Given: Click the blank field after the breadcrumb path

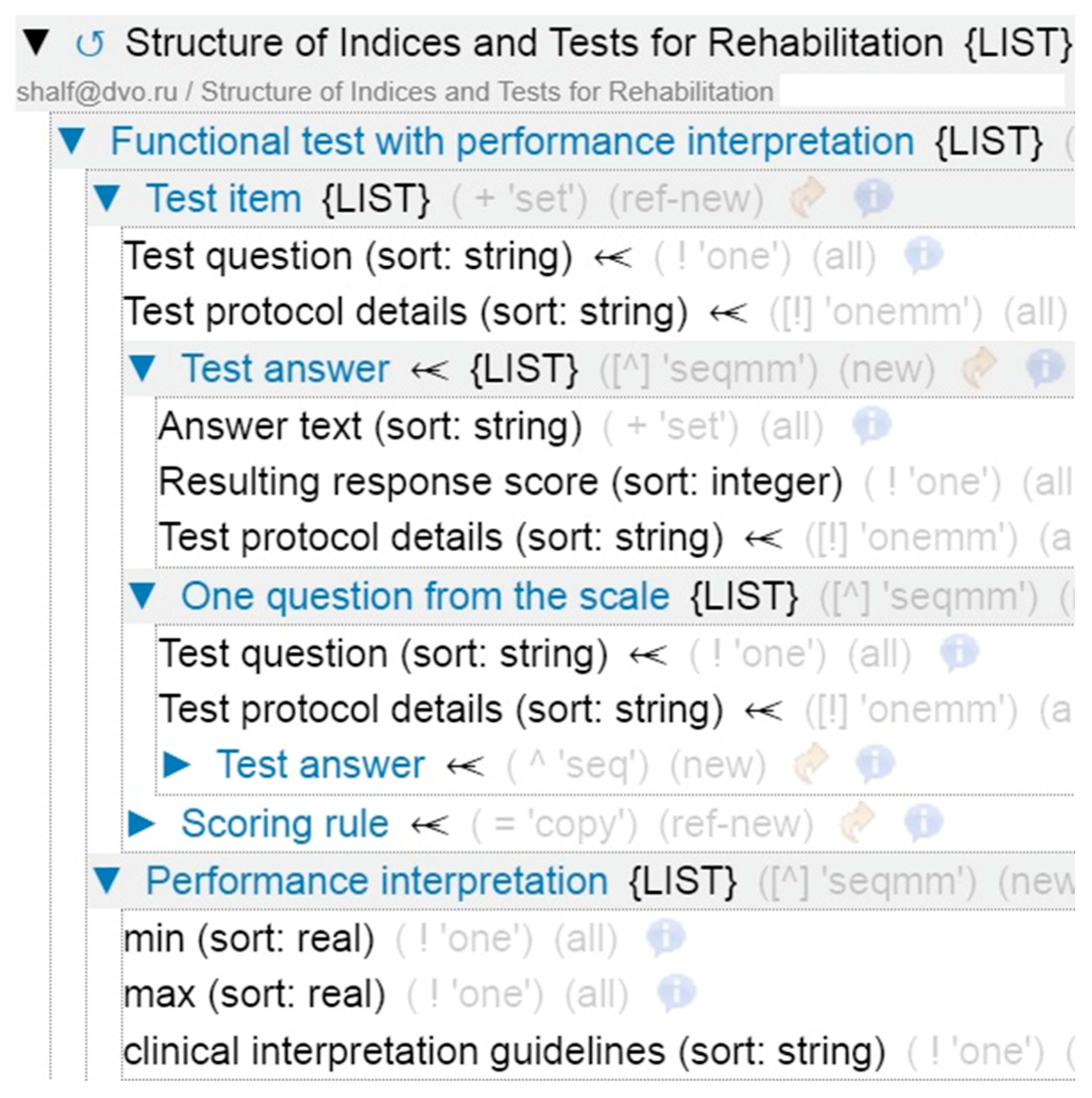Looking at the screenshot, I should (x=921, y=91).
